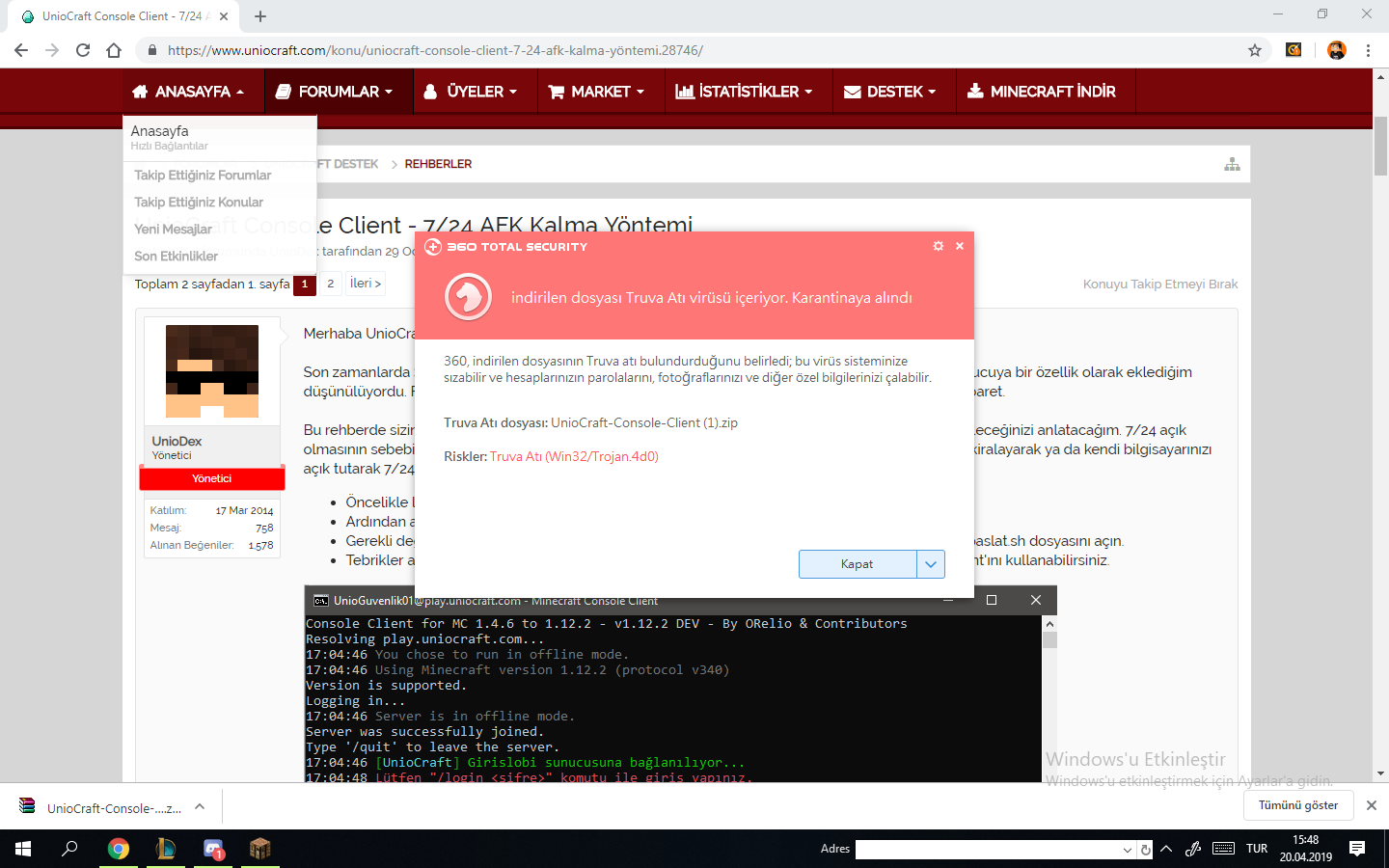The height and width of the screenshot is (868, 1389).
Task: Show hidden system tray icons
Action: pyautogui.click(x=1166, y=849)
